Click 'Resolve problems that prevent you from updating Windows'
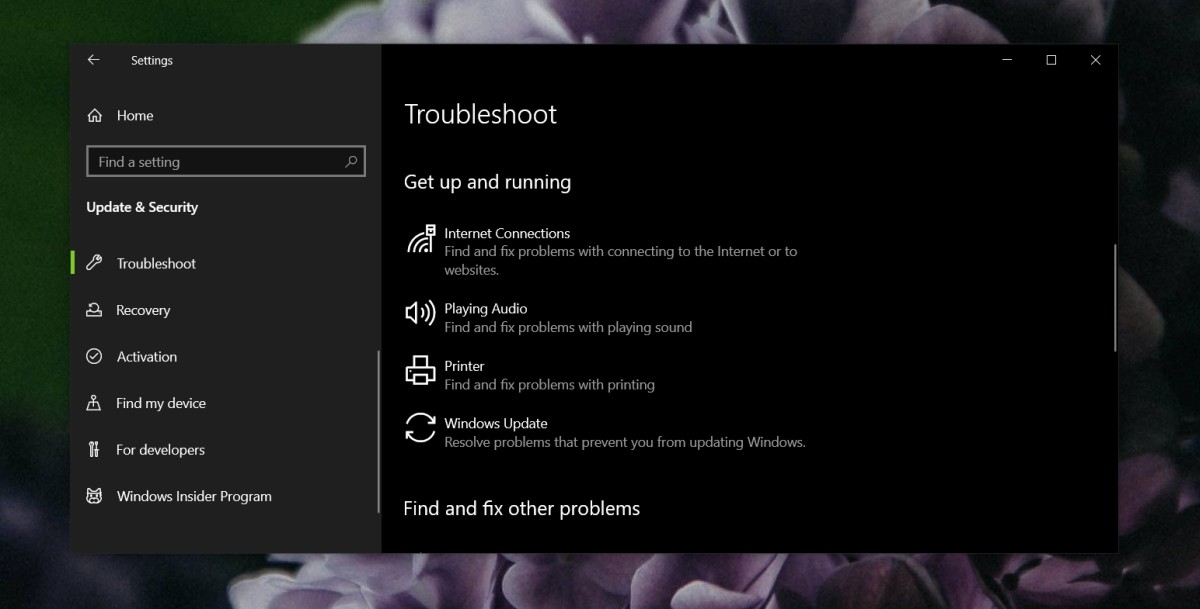 (625, 442)
